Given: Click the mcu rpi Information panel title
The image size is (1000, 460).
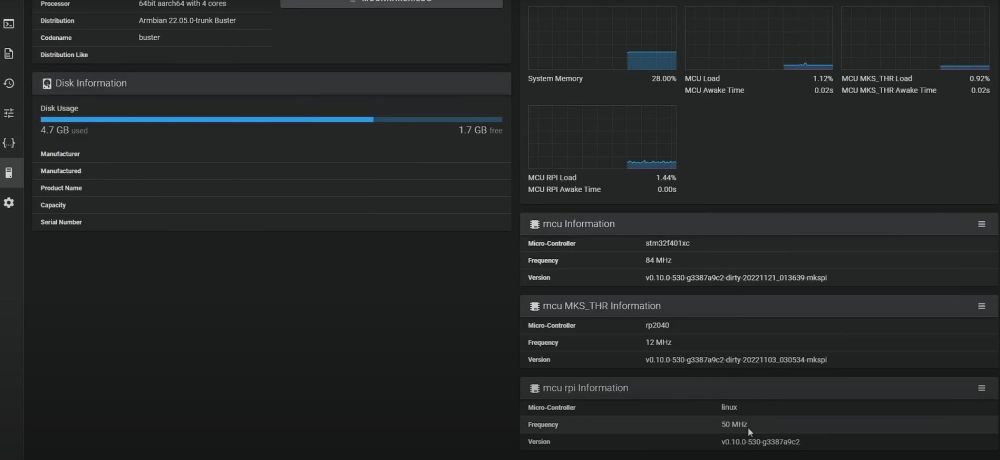Looking at the screenshot, I should click(x=585, y=389).
